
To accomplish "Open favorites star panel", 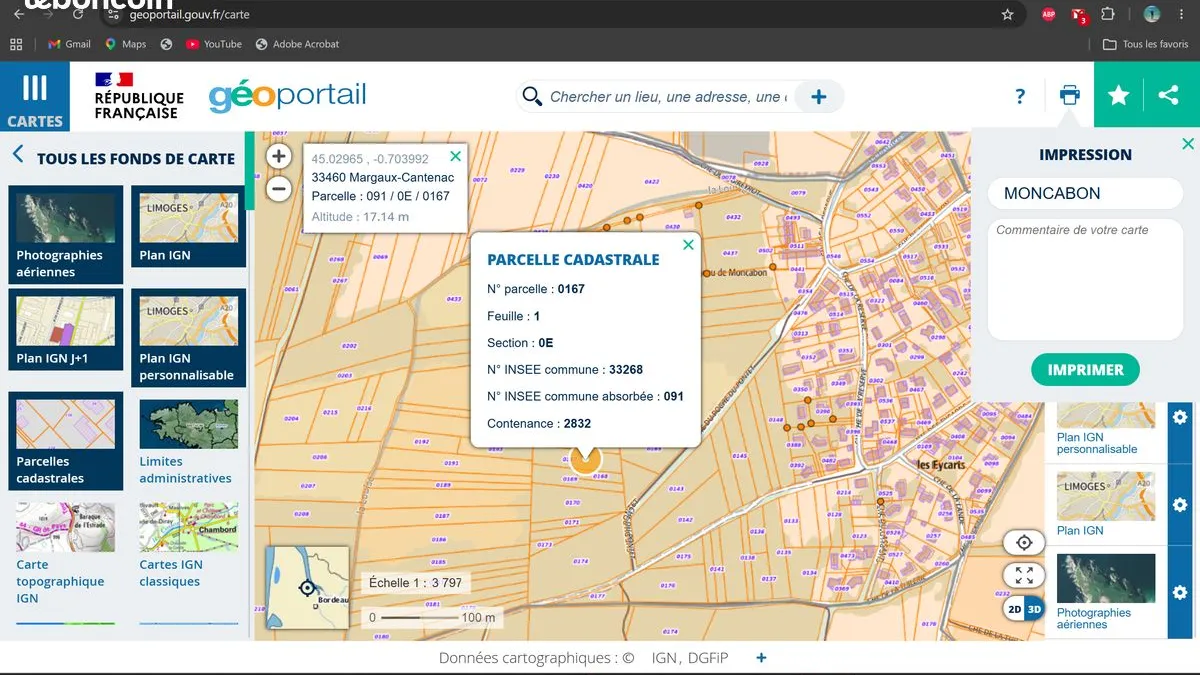I will [x=1119, y=95].
